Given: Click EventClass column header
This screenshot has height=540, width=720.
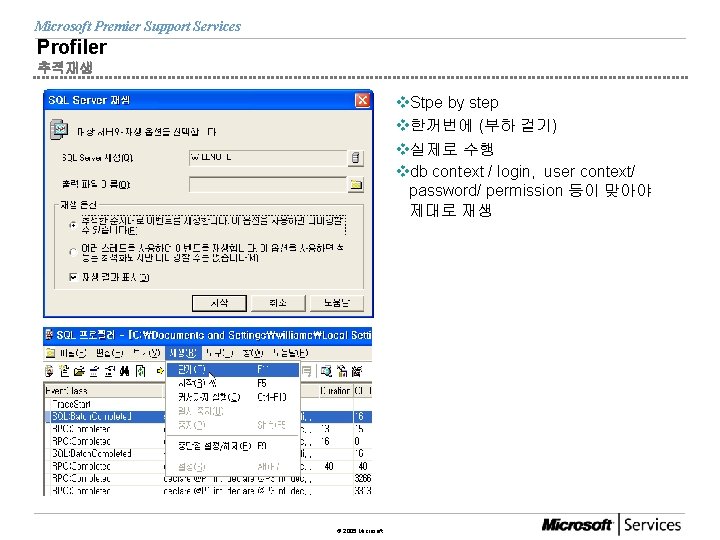Looking at the screenshot, I should [x=104, y=391].
